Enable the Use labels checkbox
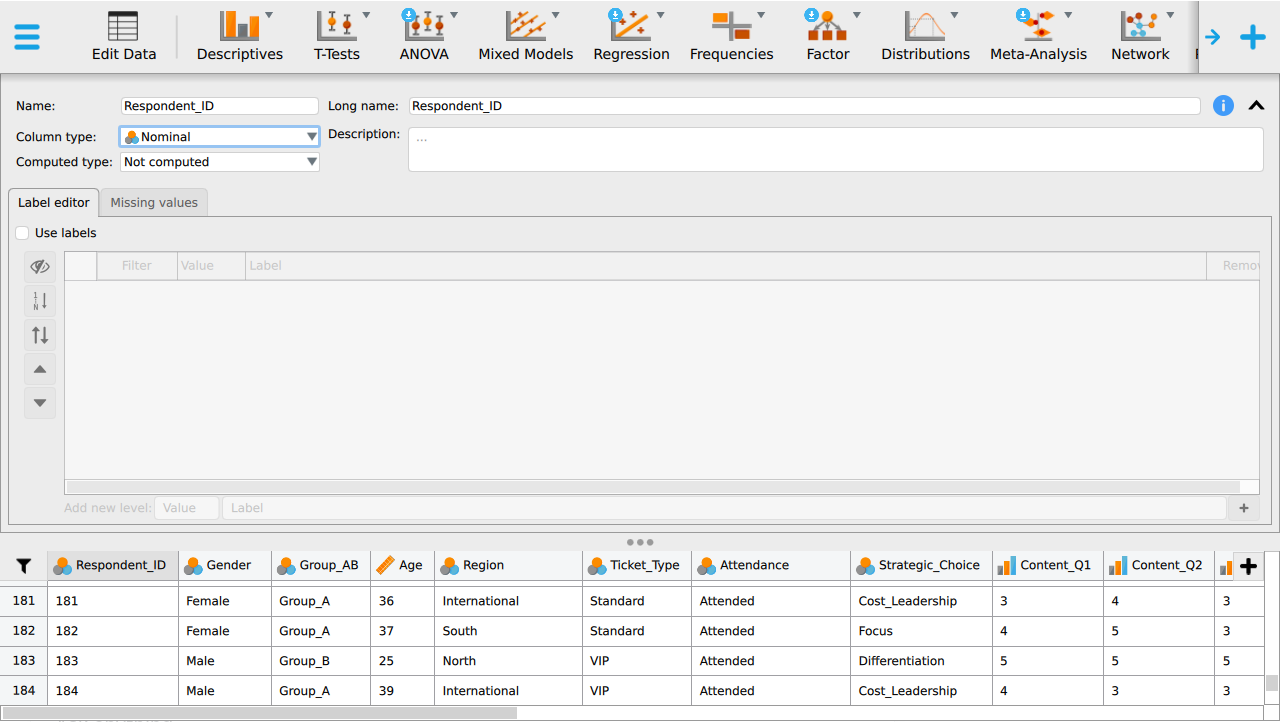 pyautogui.click(x=22, y=233)
